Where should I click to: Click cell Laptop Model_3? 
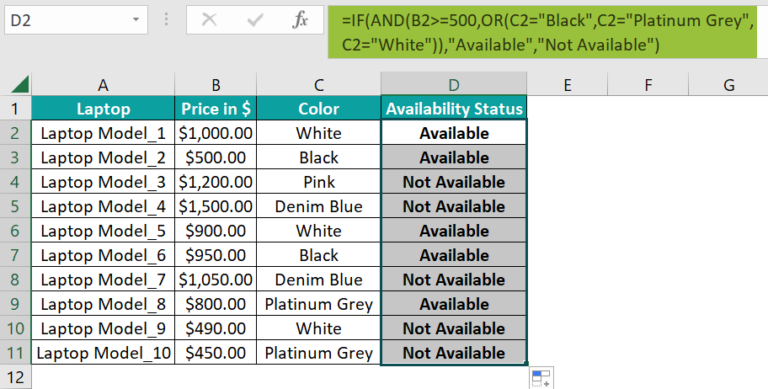[103, 182]
